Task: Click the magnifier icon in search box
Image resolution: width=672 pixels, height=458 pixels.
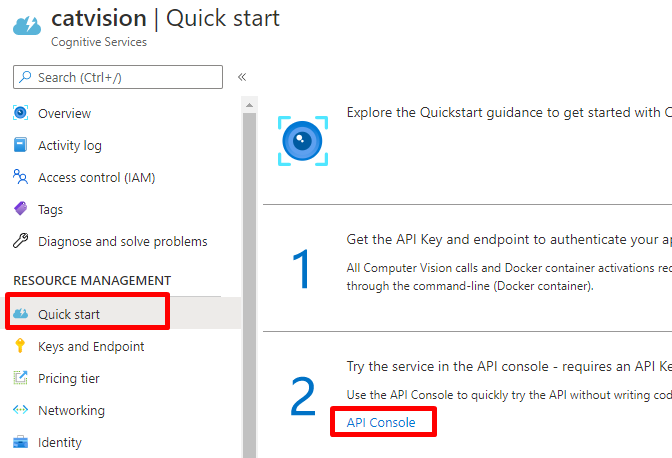Action: coord(25,77)
